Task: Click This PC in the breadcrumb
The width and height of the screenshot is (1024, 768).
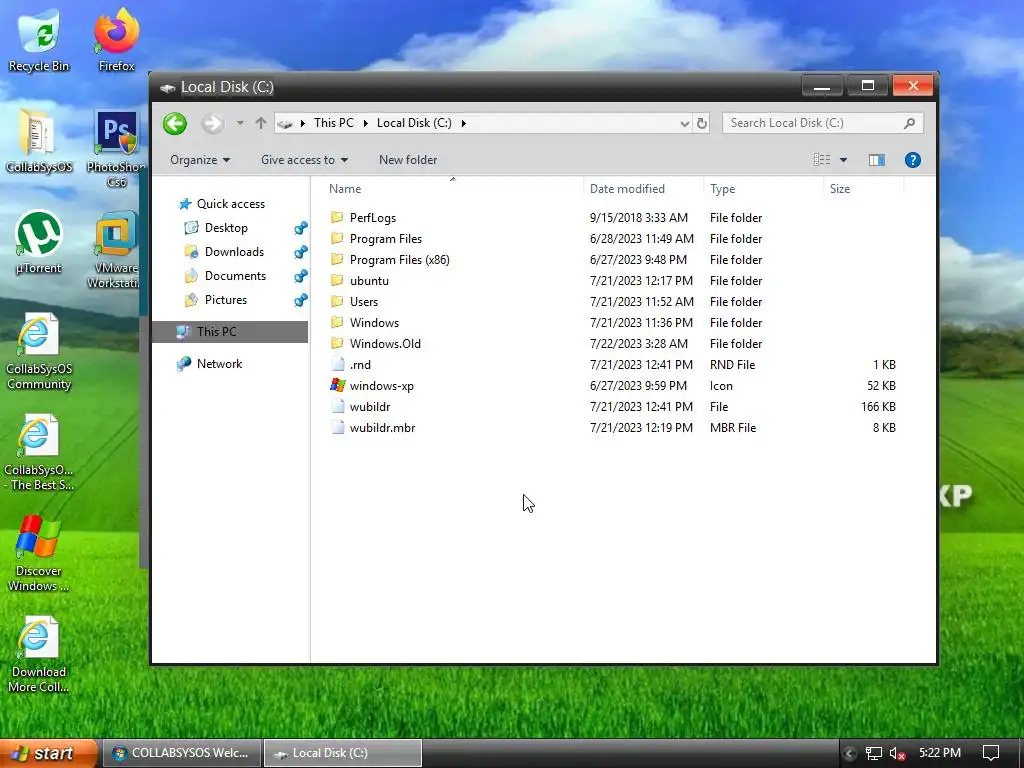Action: coord(334,123)
